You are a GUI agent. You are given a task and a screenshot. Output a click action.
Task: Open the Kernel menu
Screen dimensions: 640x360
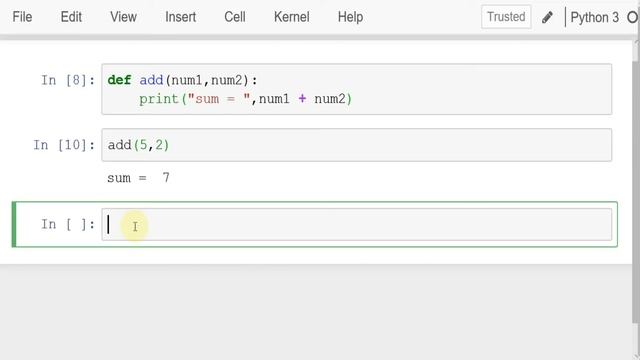(291, 17)
